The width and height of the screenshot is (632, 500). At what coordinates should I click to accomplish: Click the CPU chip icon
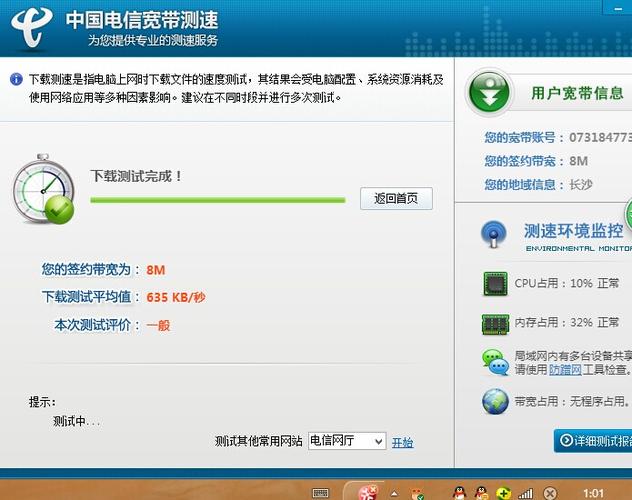click(495, 284)
